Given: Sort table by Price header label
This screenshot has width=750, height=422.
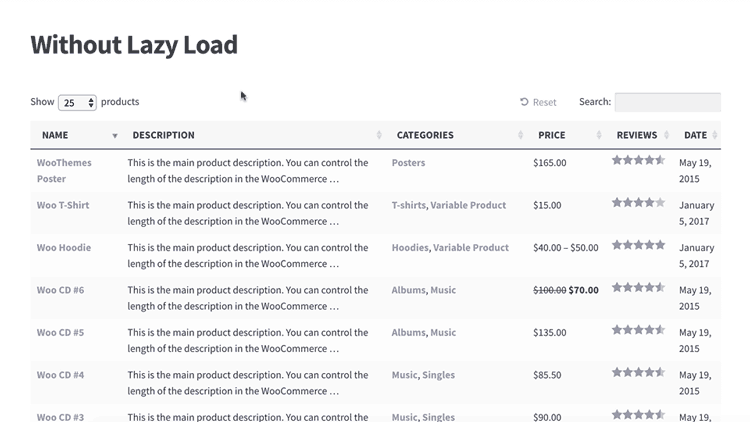Looking at the screenshot, I should pyautogui.click(x=551, y=135).
